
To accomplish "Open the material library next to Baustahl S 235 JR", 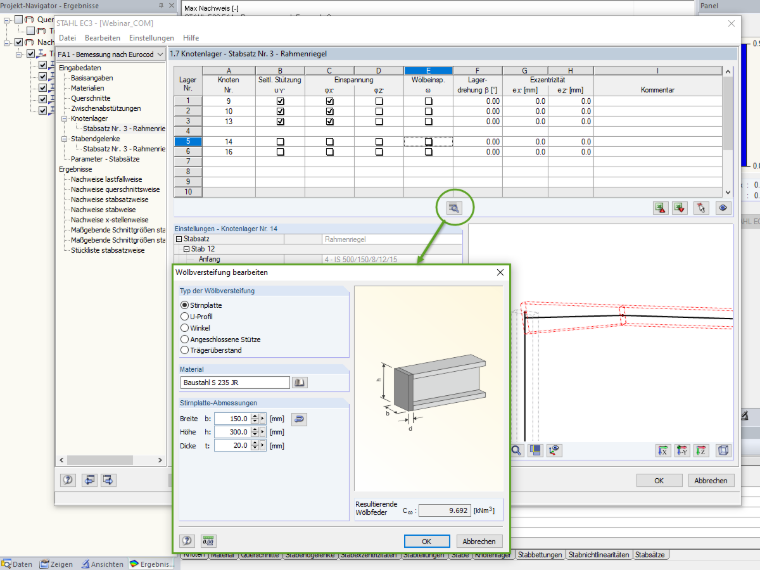I will pyautogui.click(x=300, y=382).
